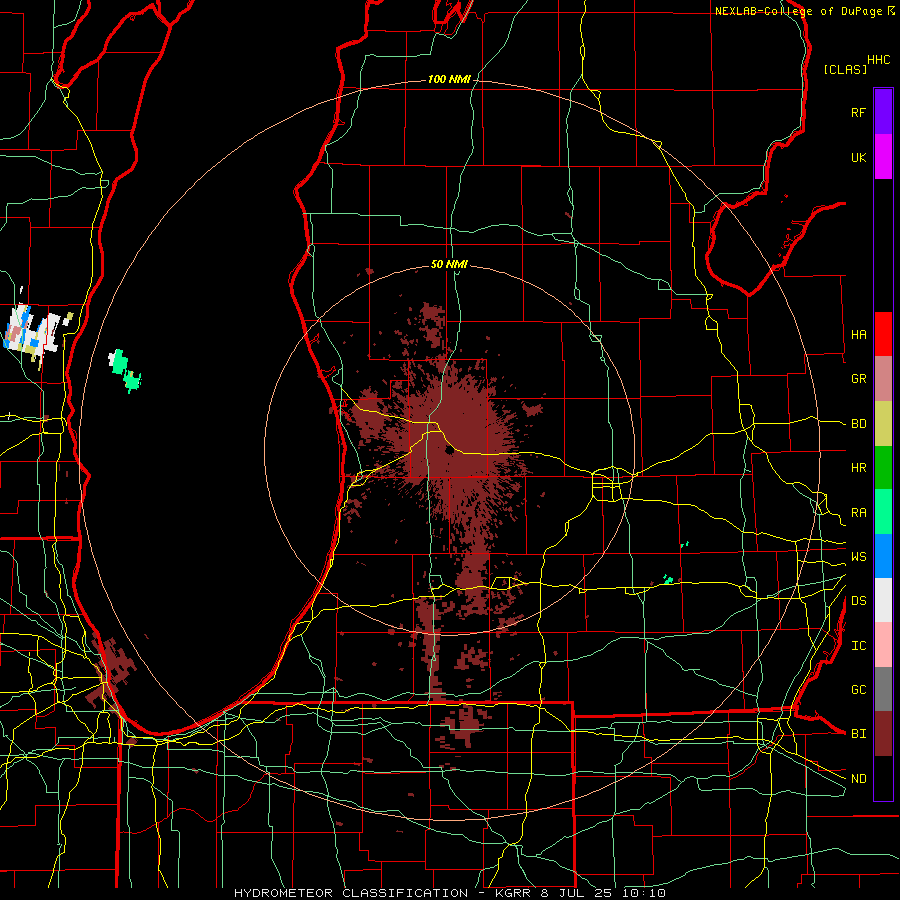Select the IC pink legend swatch
This screenshot has height=900, width=900.
[x=883, y=645]
